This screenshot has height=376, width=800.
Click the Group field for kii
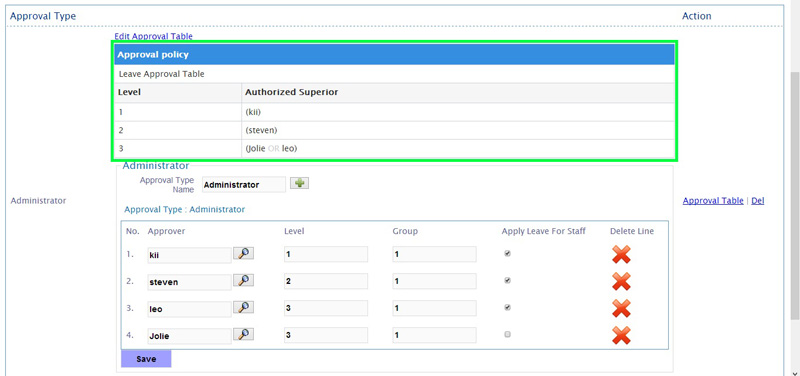[434, 254]
